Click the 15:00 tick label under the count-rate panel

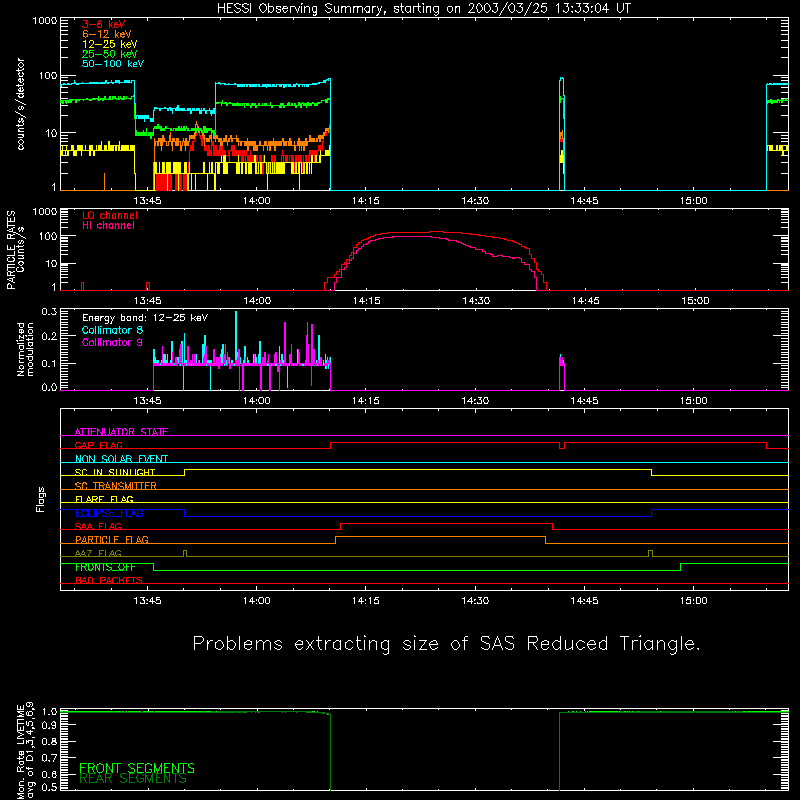(x=693, y=201)
